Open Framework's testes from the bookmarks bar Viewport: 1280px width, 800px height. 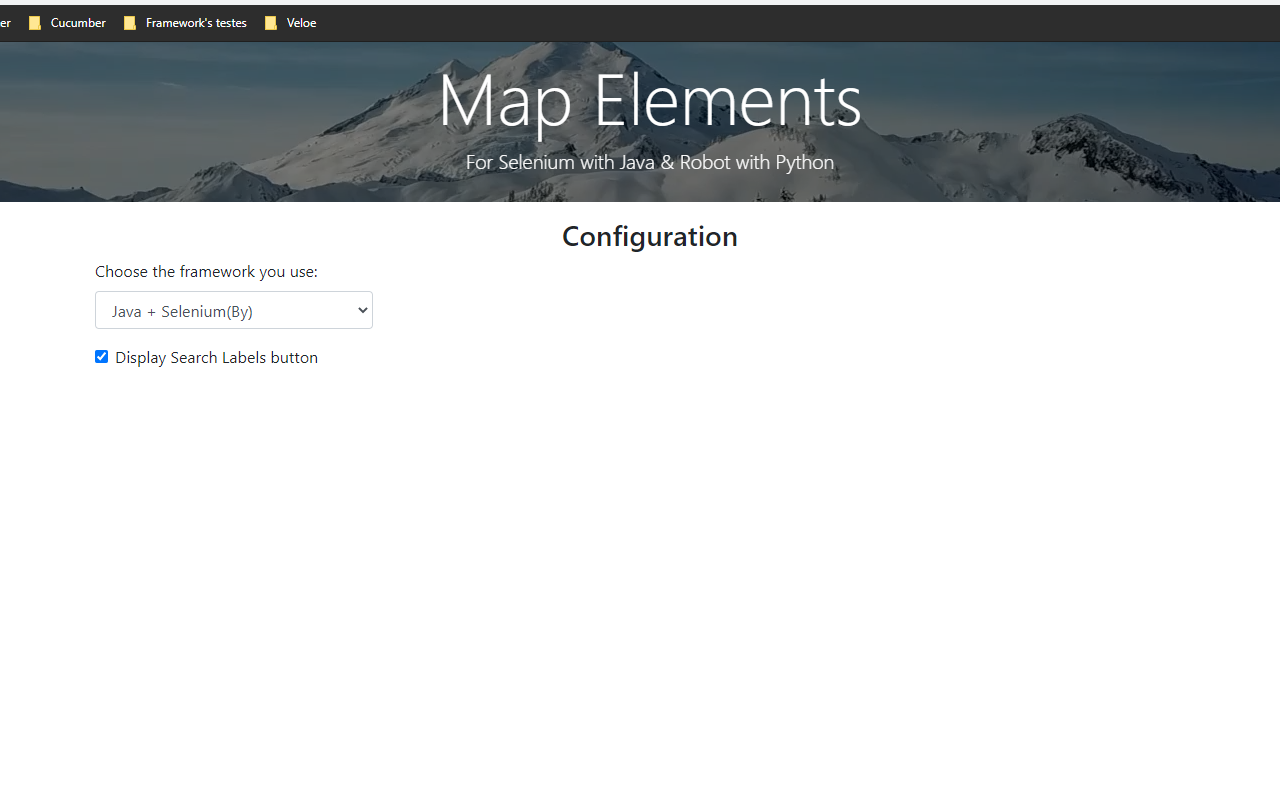pyautogui.click(x=195, y=22)
